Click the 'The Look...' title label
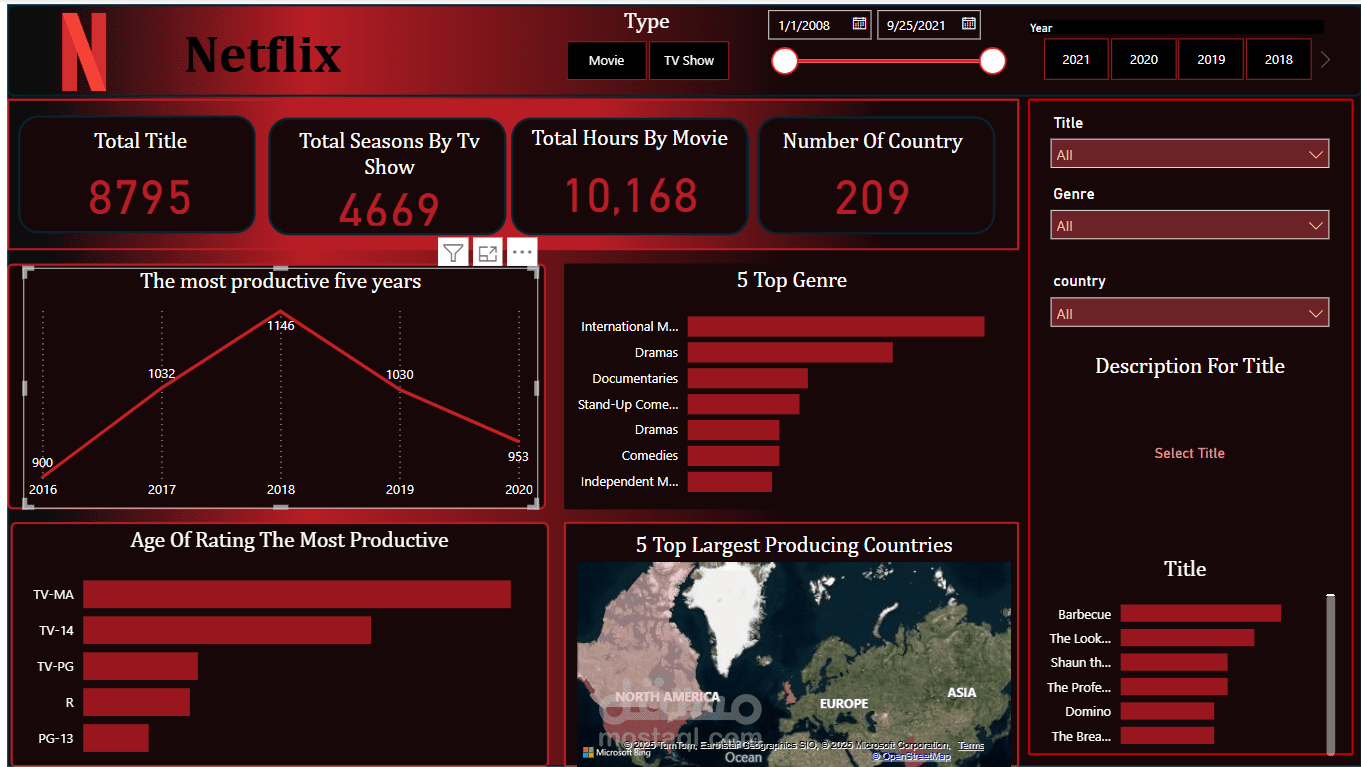Image resolution: width=1361 pixels, height=767 pixels. click(1080, 638)
